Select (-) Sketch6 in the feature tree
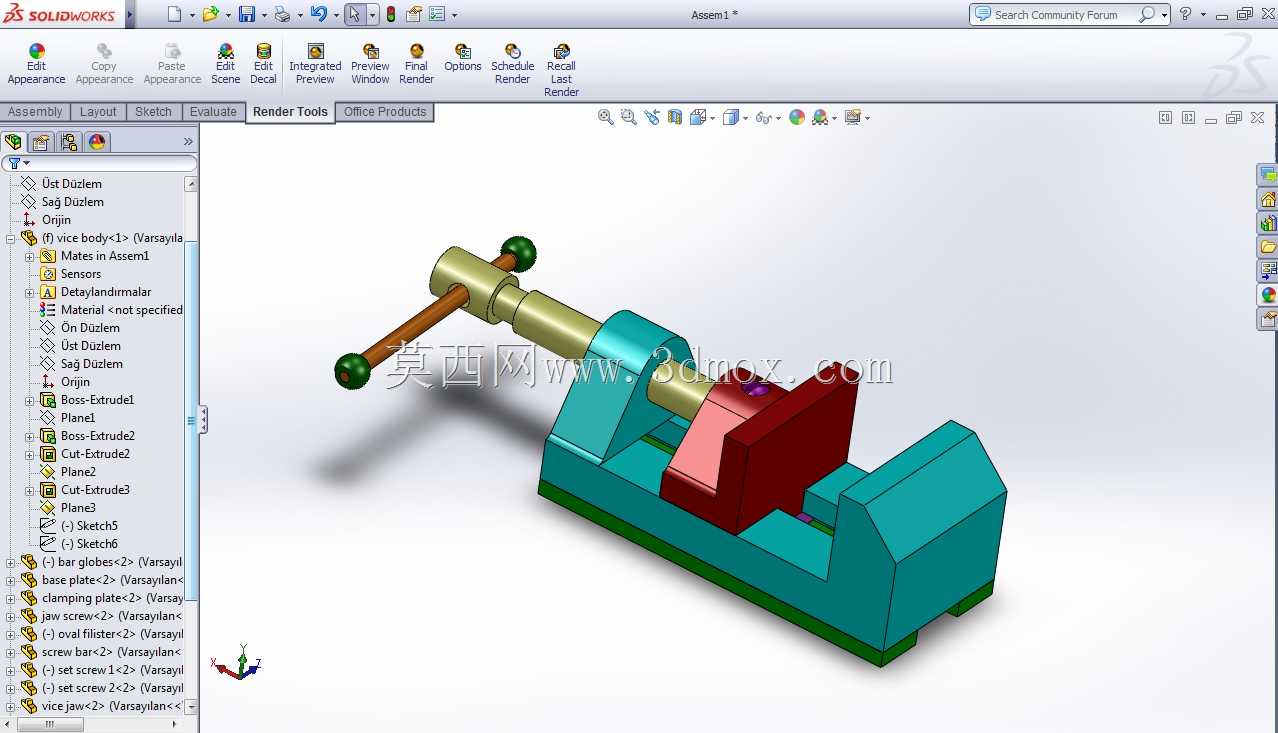This screenshot has width=1278, height=733. pos(89,544)
